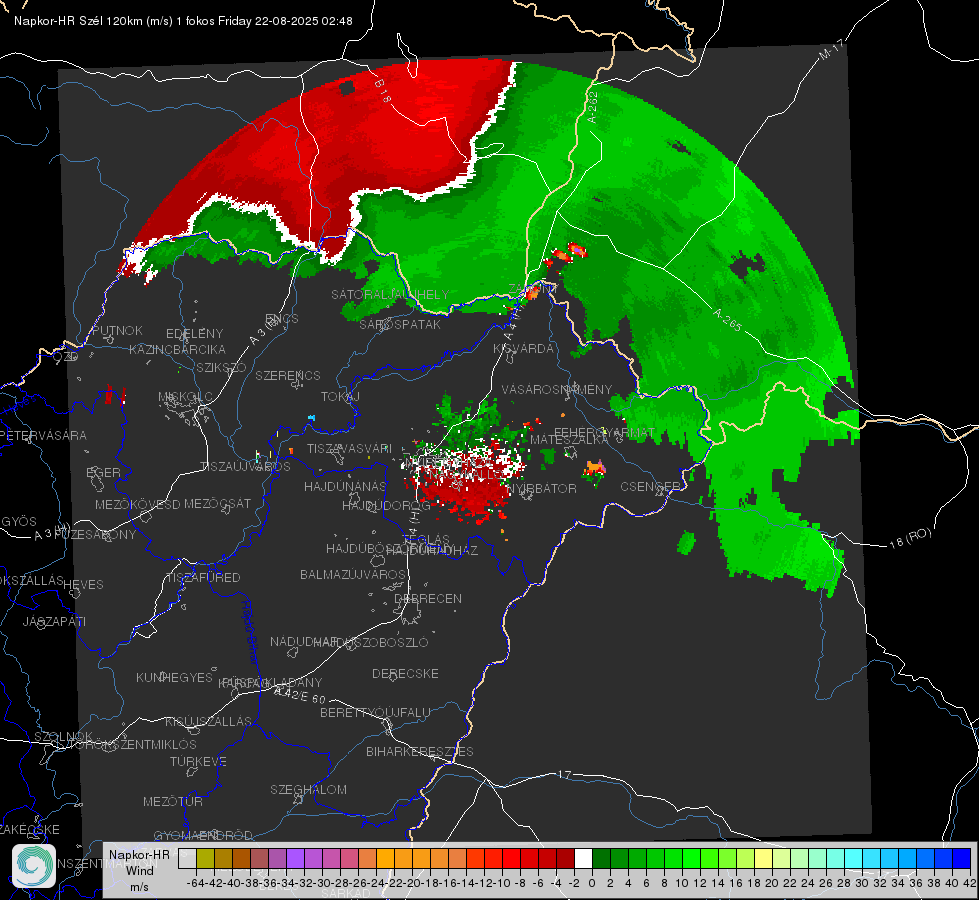This screenshot has height=900, width=979.
Task: Click the TISZAFÜRED label
Action: coord(203,578)
